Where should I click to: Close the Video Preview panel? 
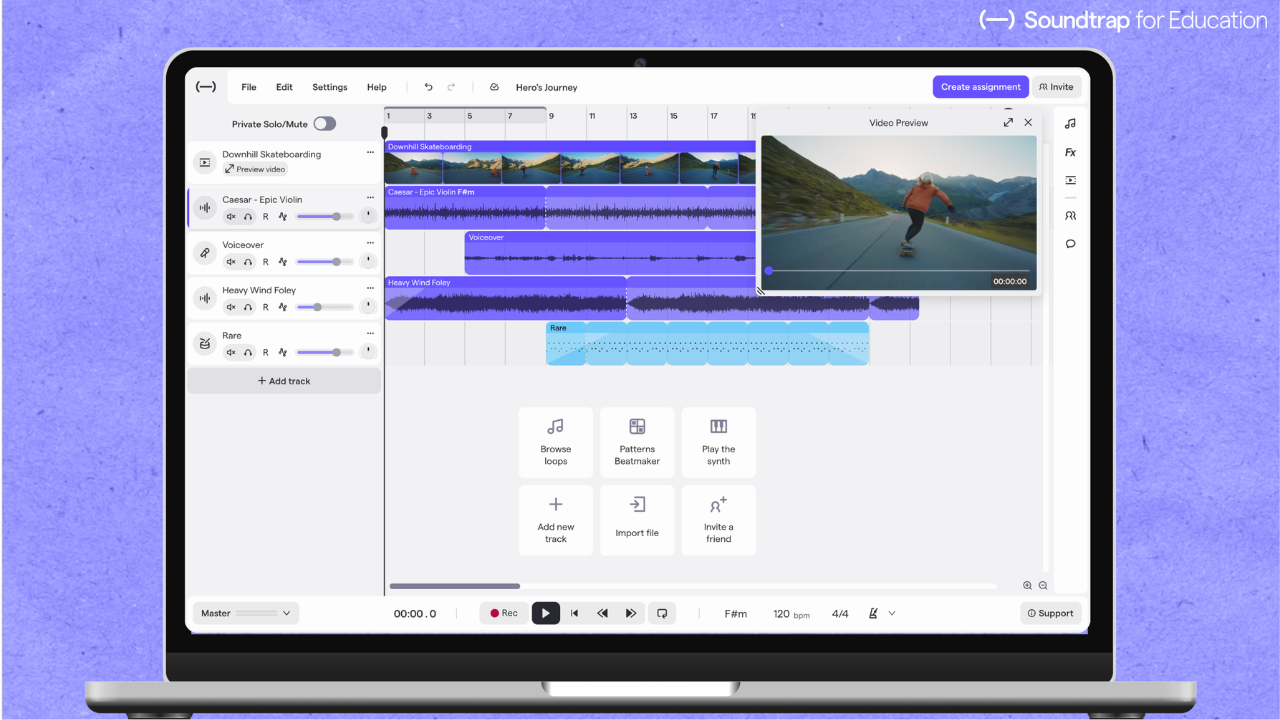1028,122
